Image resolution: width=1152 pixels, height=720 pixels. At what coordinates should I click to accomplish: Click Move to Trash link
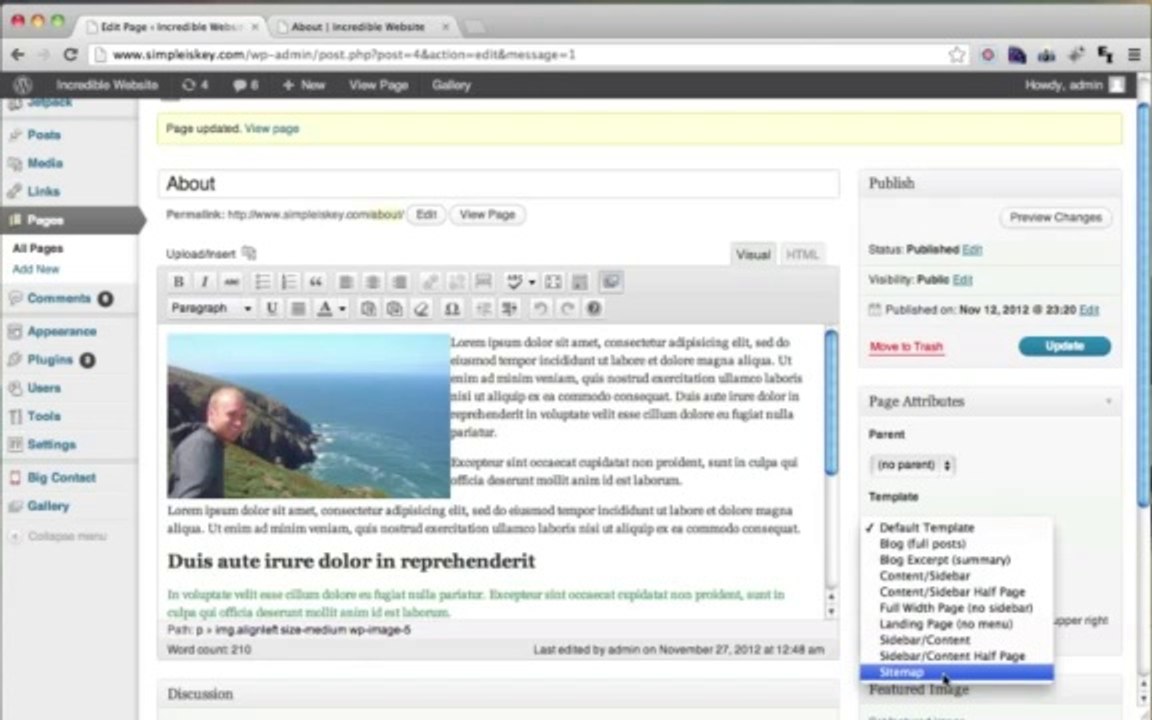point(906,347)
